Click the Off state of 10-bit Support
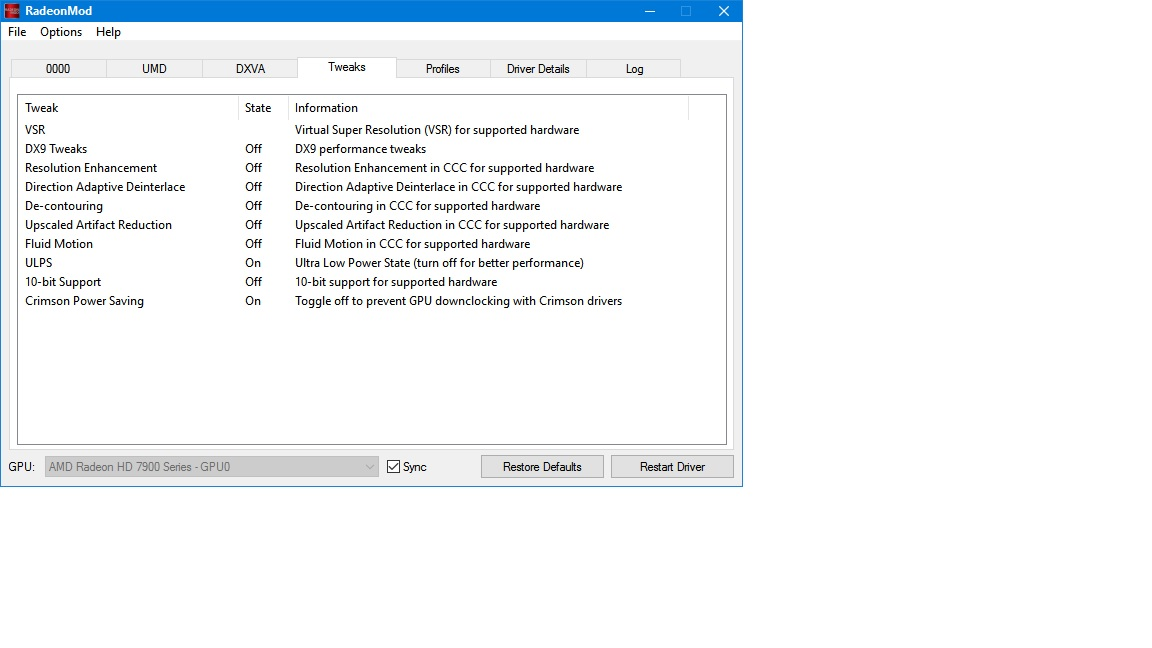 click(253, 282)
